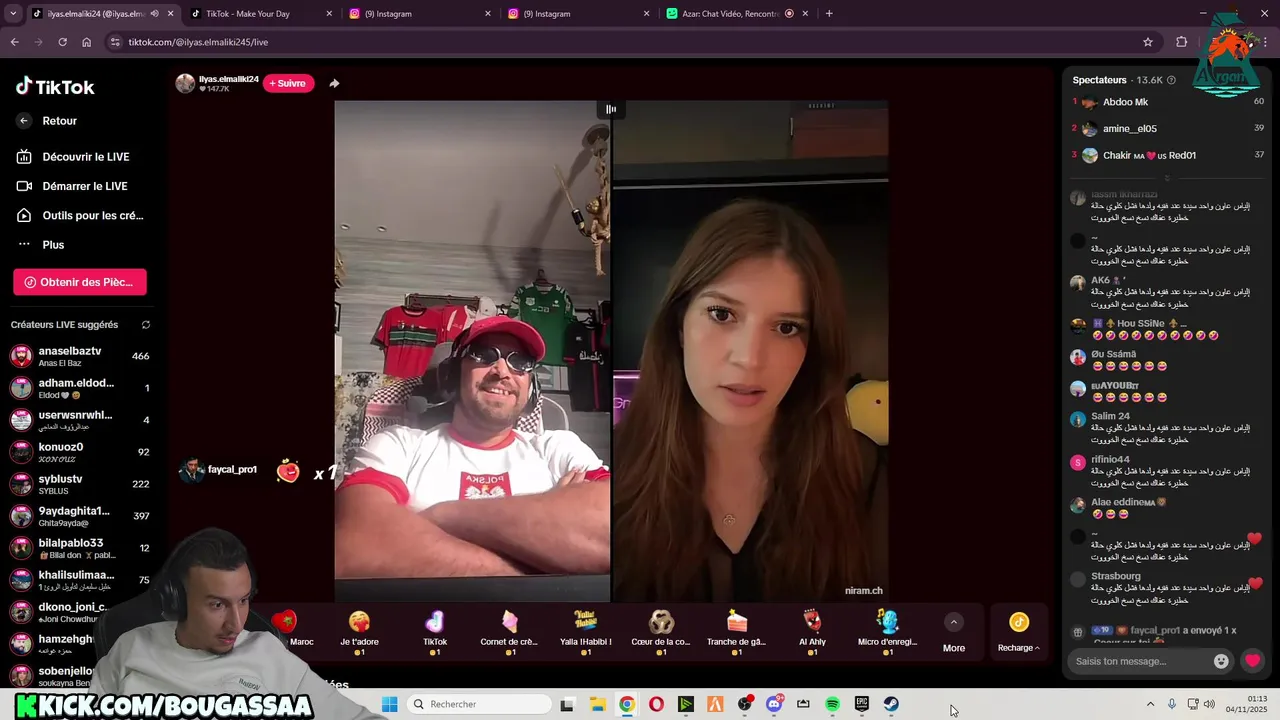Click into the Saisis ton message field
The height and width of the screenshot is (720, 1280).
[1138, 661]
